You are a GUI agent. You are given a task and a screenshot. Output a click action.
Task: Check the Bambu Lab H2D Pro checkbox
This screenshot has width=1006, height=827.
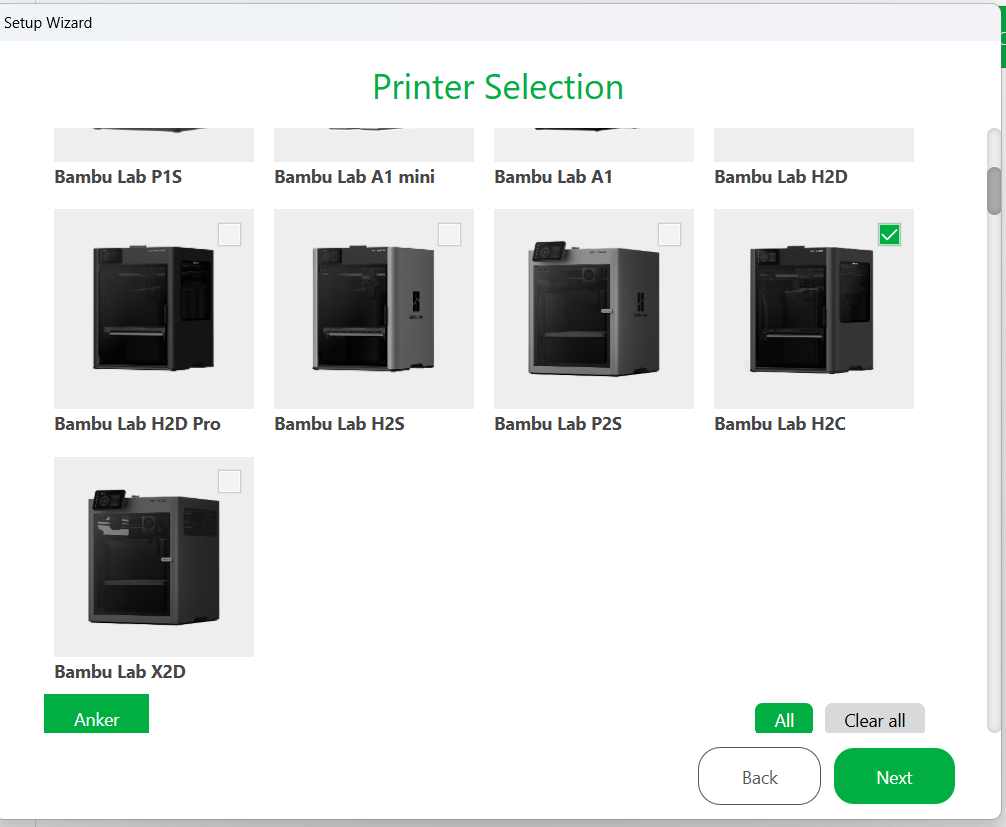coord(229,234)
